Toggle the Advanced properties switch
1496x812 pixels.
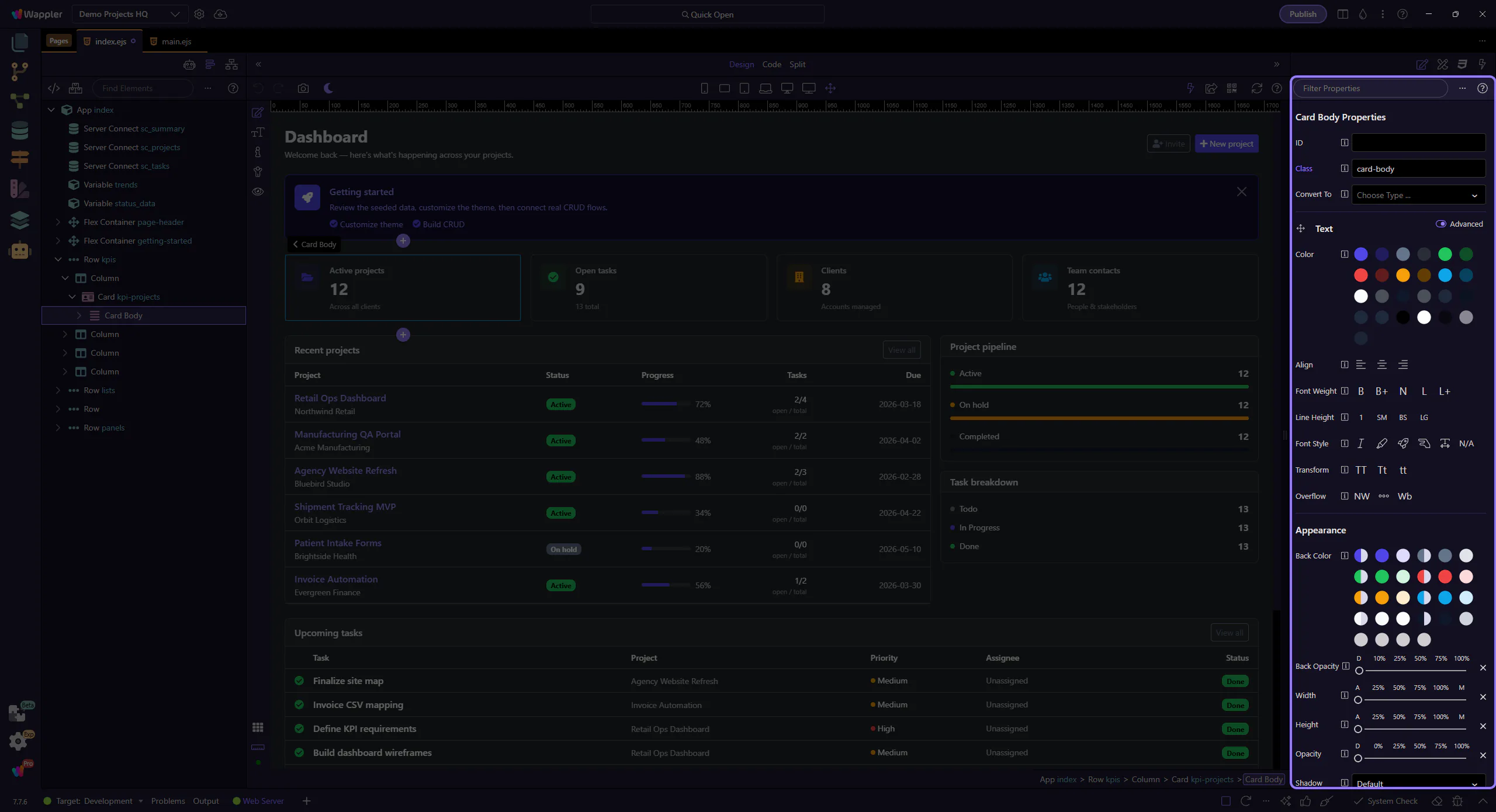(x=1441, y=224)
